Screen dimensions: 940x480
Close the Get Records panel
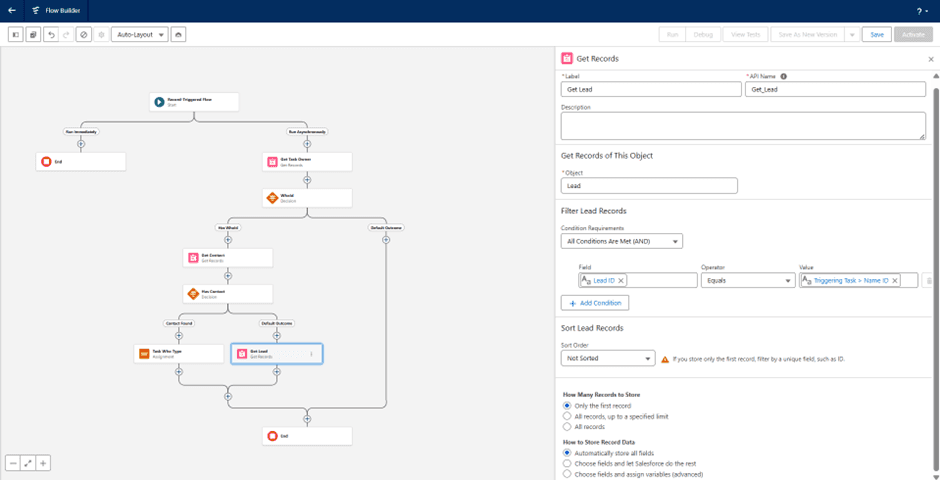click(x=930, y=59)
